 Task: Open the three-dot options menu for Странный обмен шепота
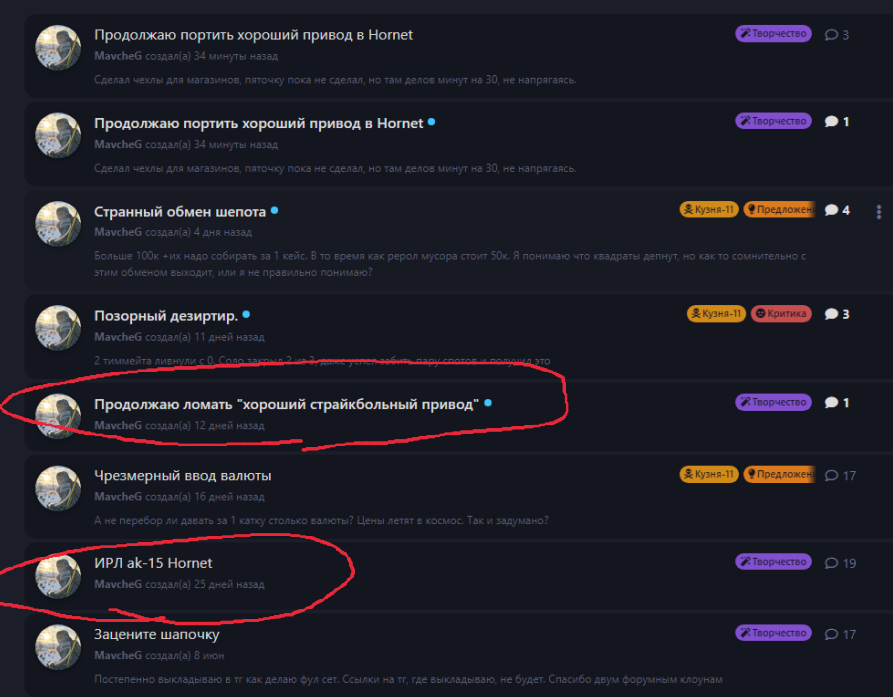[x=879, y=212]
